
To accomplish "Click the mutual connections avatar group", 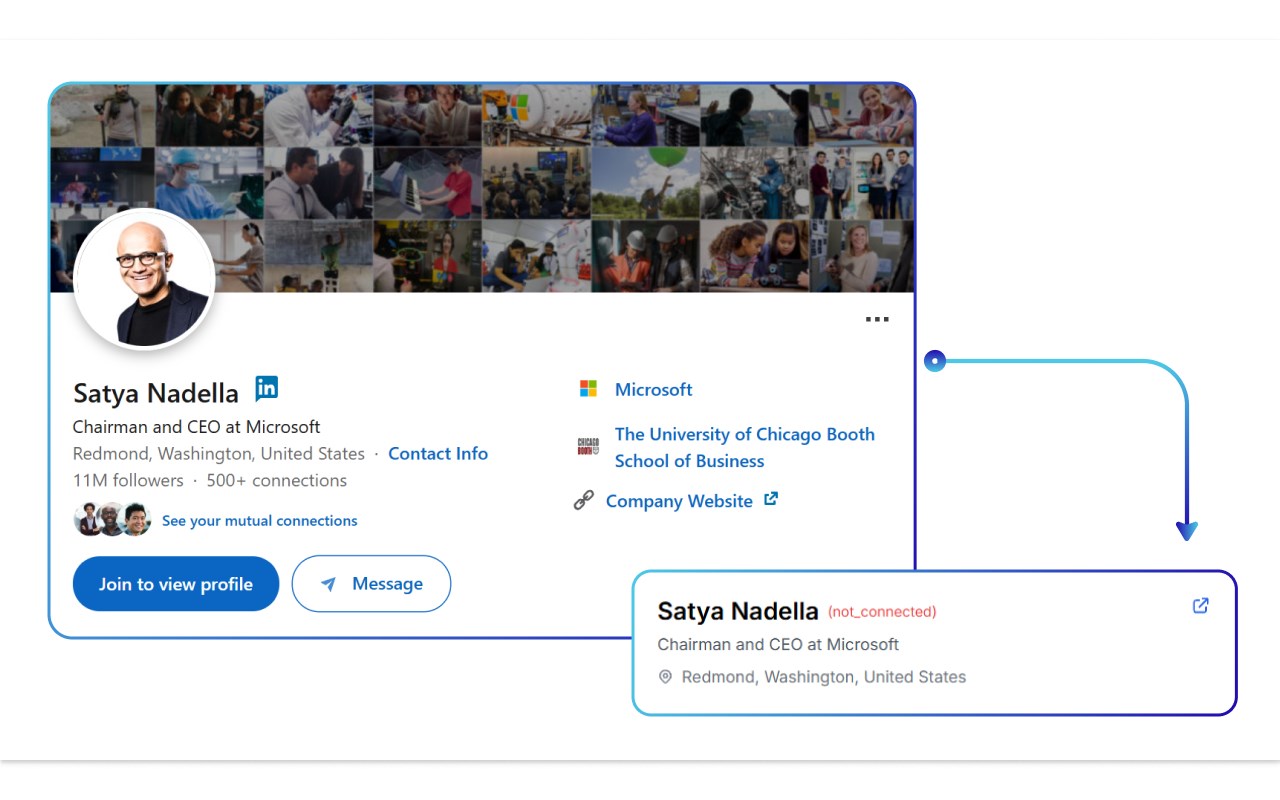I will coord(112,519).
